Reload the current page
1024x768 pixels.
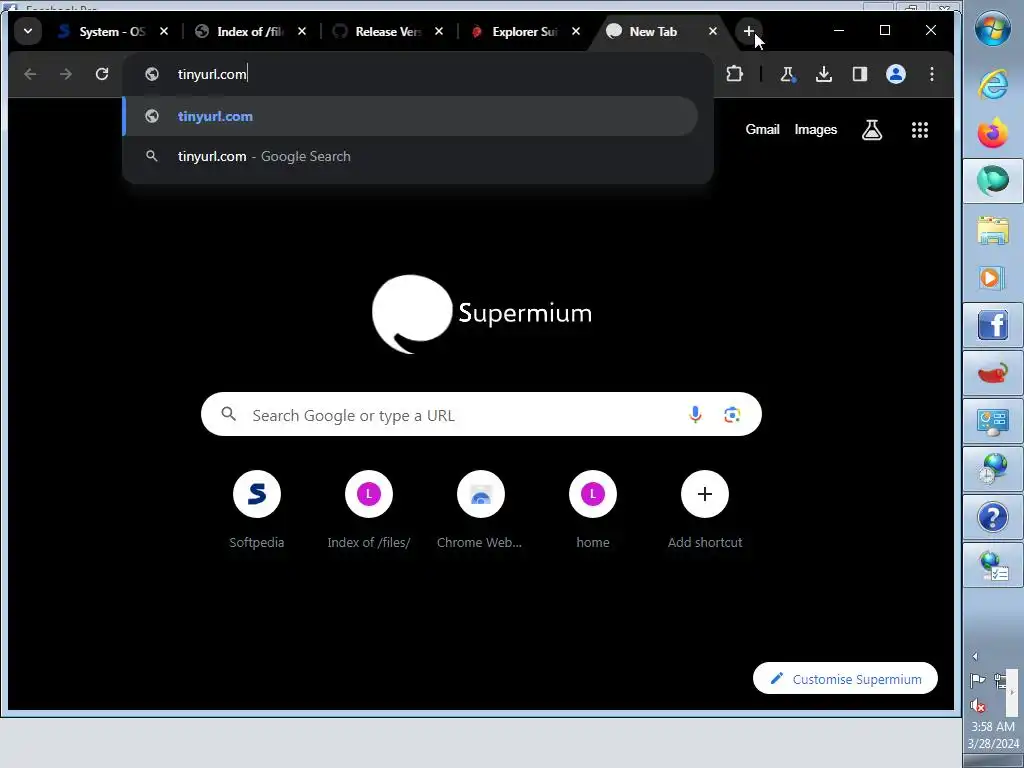(102, 74)
